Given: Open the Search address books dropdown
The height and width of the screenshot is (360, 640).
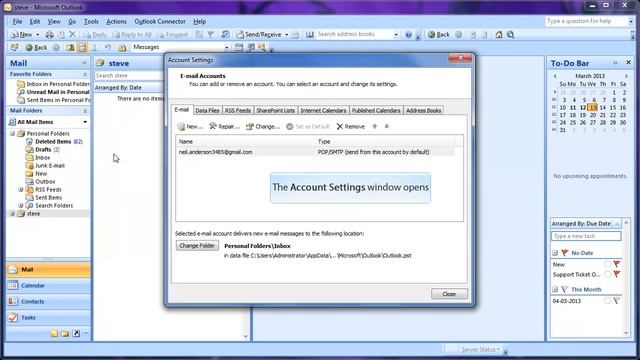Looking at the screenshot, I should pyautogui.click(x=396, y=35).
